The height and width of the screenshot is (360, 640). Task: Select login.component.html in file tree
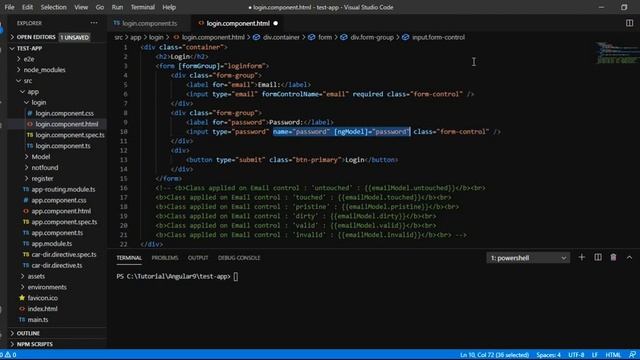(x=67, y=124)
